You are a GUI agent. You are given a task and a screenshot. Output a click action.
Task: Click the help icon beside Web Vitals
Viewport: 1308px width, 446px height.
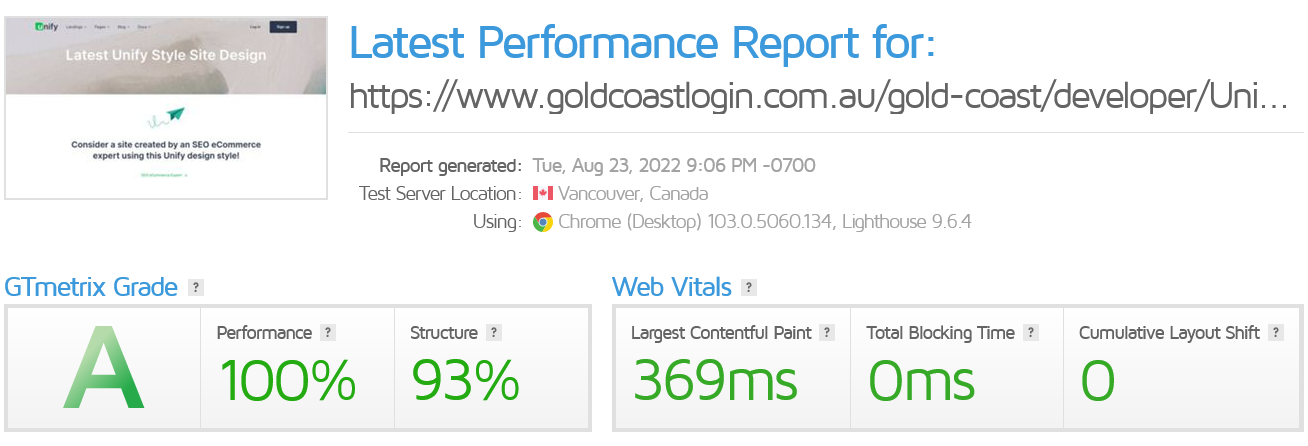(x=749, y=288)
